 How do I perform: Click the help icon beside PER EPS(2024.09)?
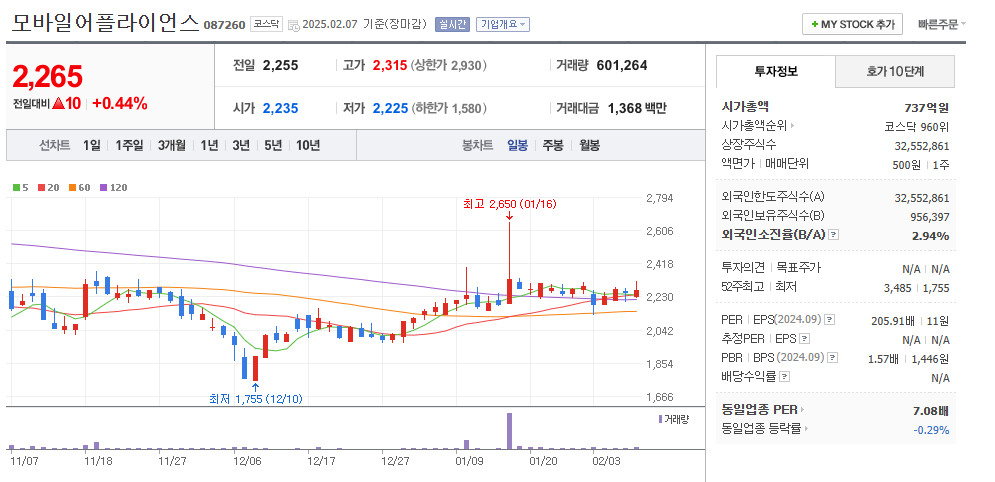829,319
